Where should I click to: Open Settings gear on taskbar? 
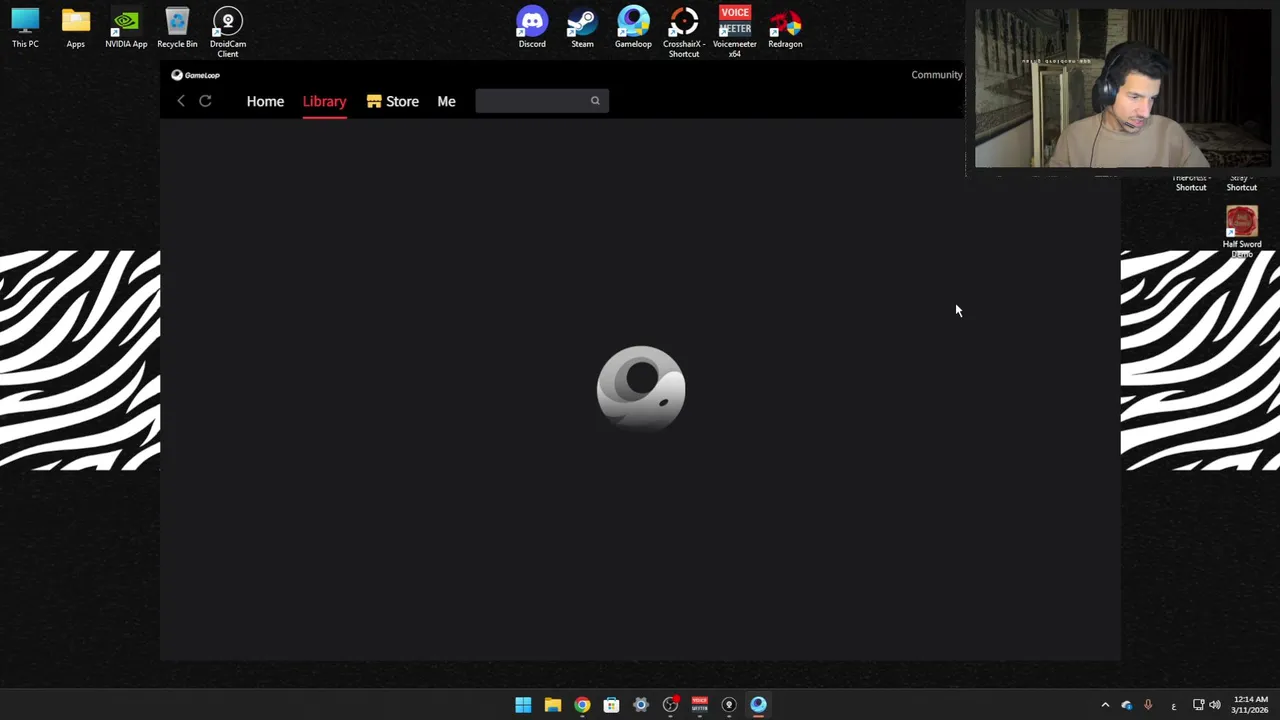pos(641,705)
